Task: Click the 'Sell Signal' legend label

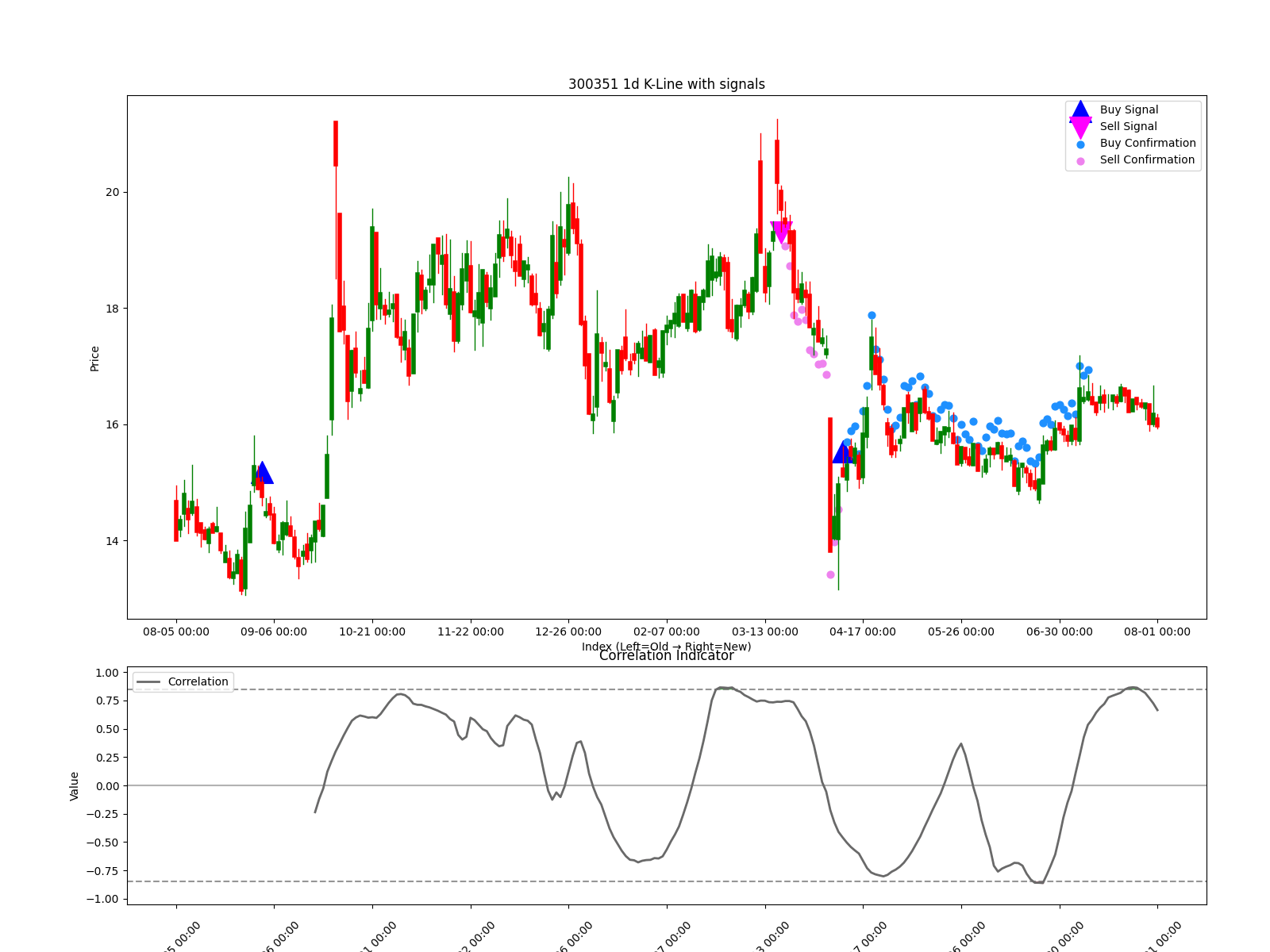Action: pos(1128,126)
